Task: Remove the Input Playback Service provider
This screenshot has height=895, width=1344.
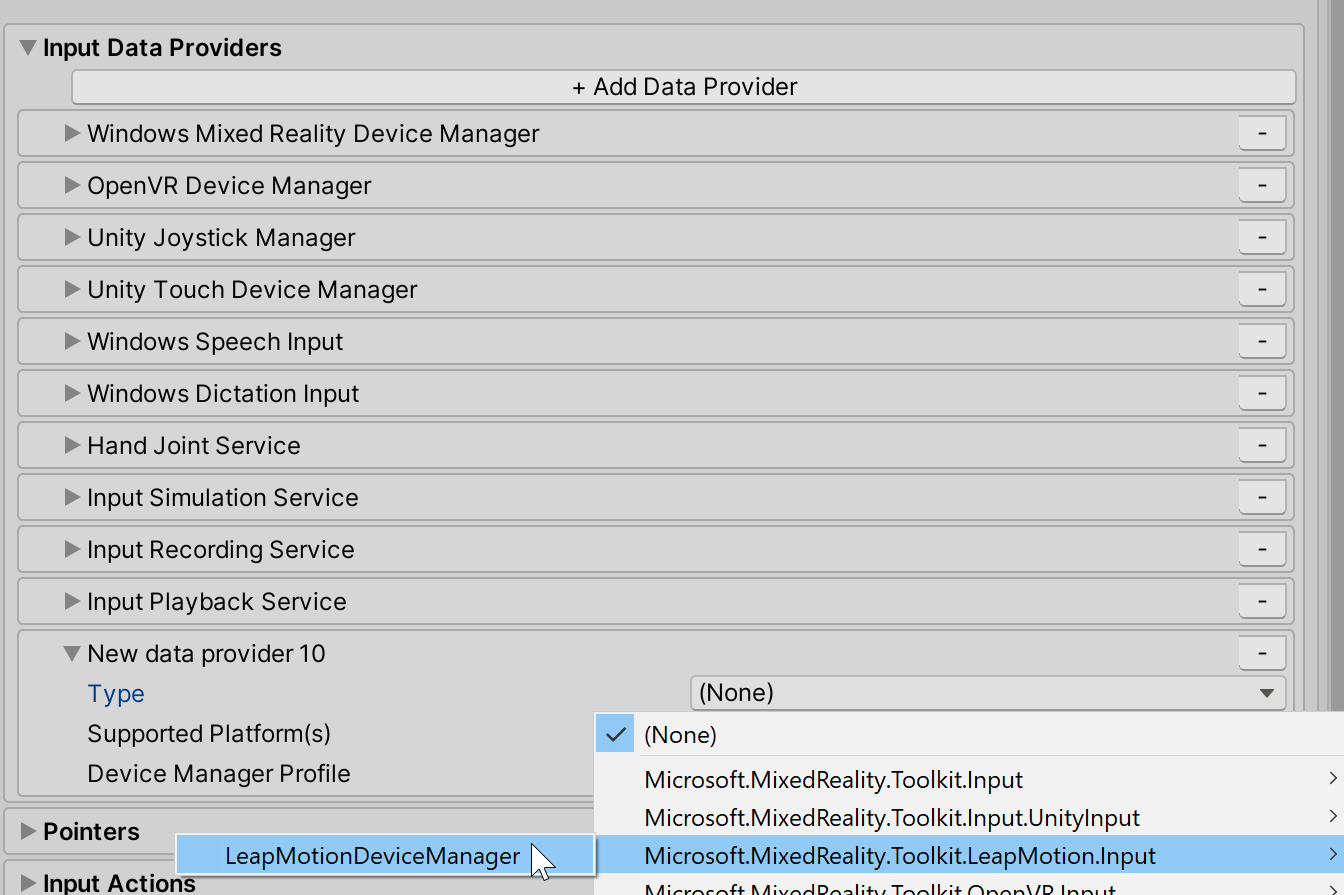Action: [1261, 601]
